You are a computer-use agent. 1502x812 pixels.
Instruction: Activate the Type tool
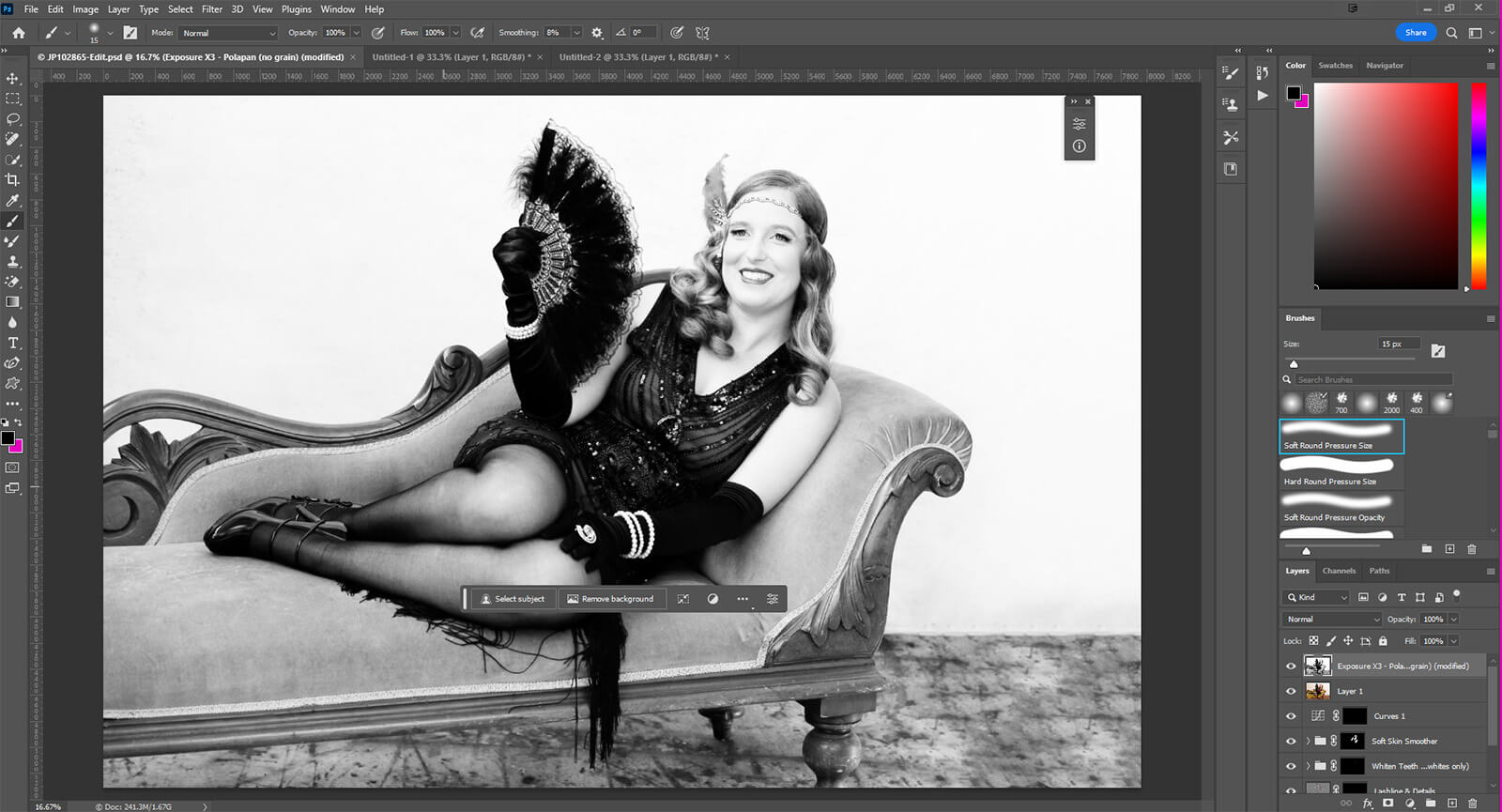(13, 343)
